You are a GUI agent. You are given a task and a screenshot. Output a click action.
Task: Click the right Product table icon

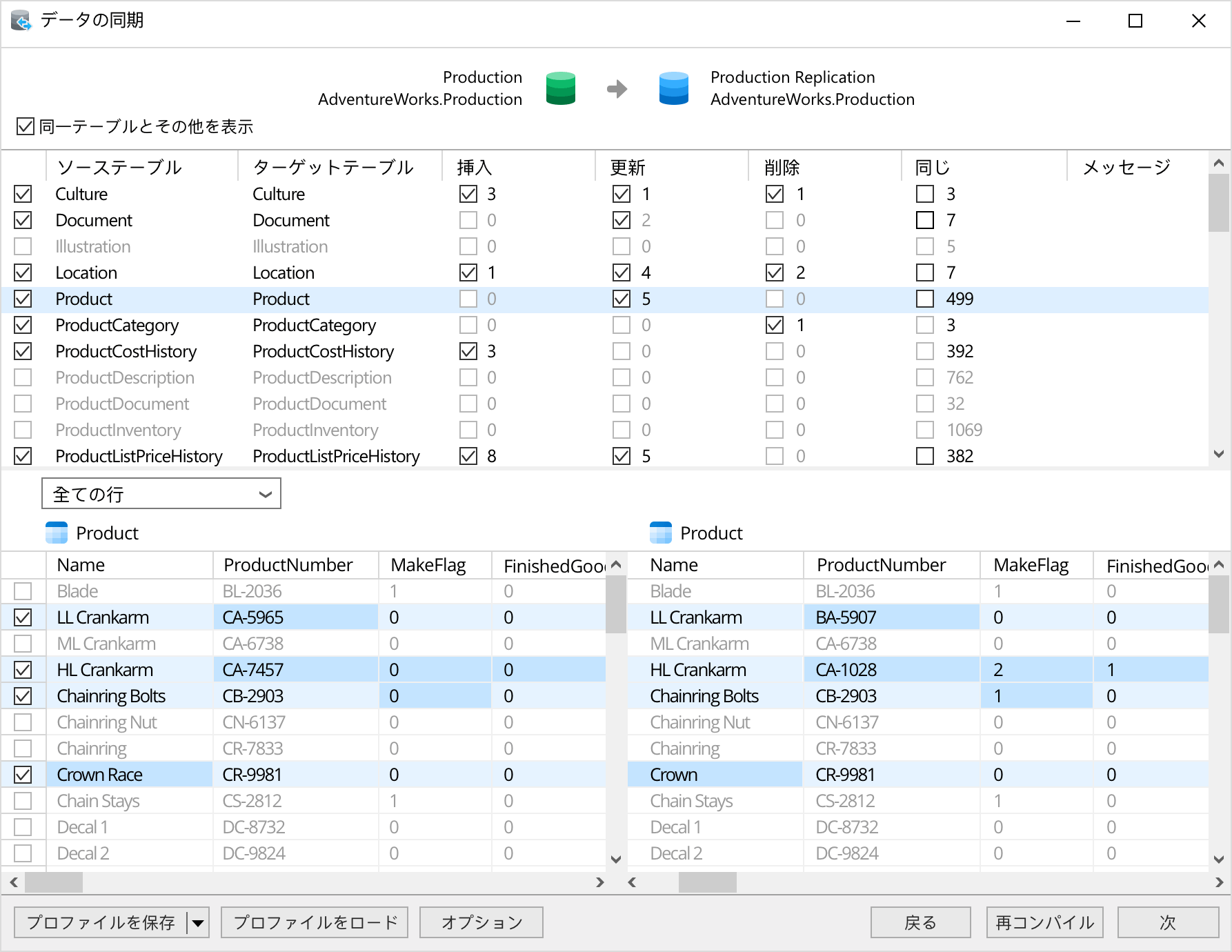pos(661,533)
